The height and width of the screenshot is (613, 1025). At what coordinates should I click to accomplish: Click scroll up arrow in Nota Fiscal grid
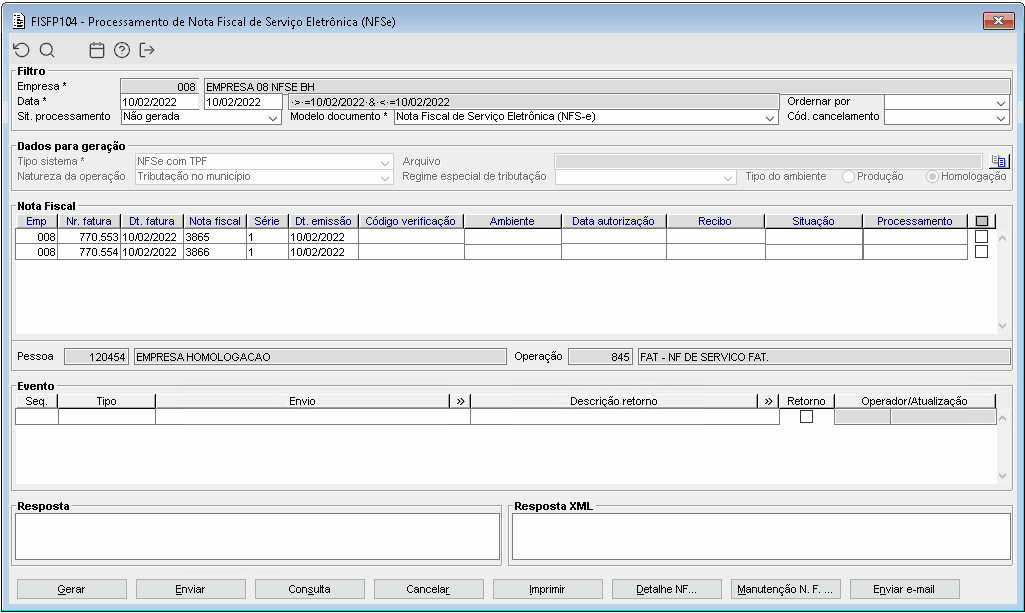(x=1003, y=238)
